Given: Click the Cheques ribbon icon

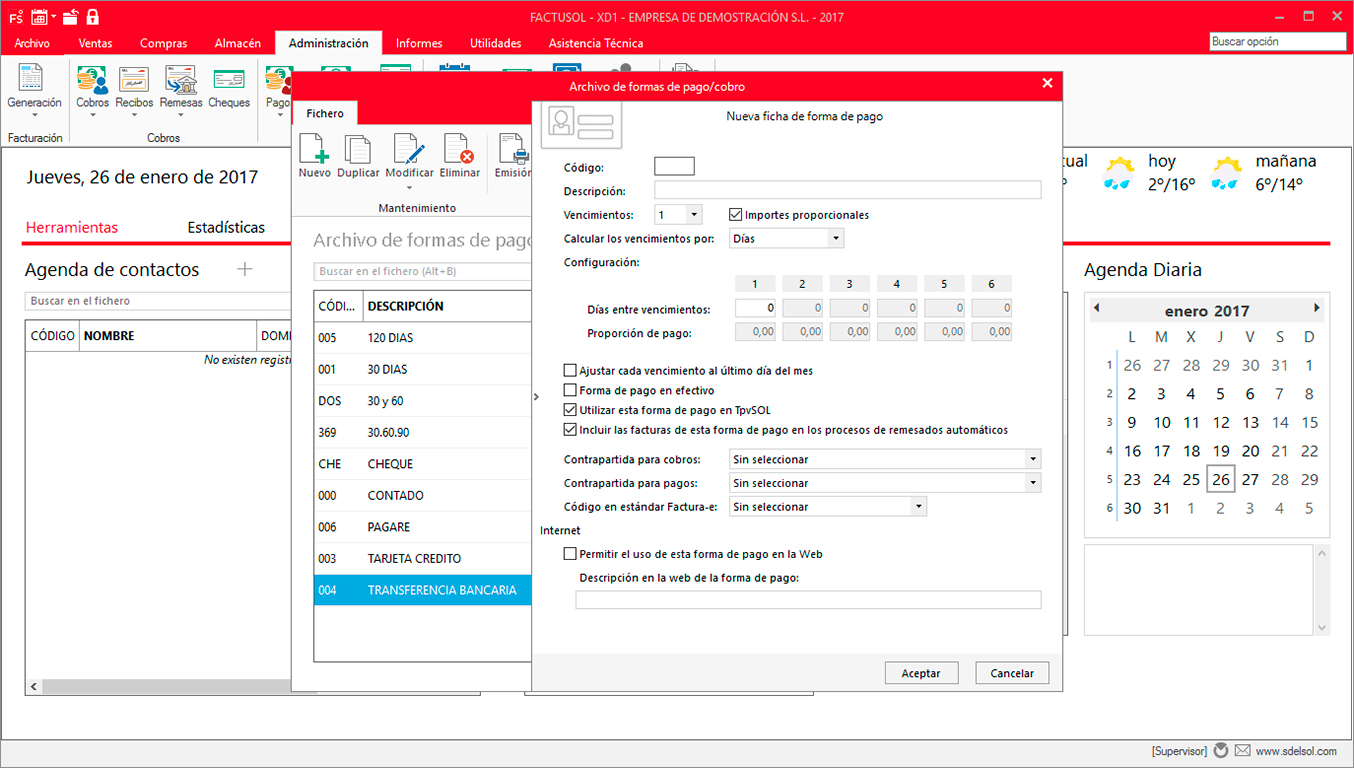Looking at the screenshot, I should point(229,79).
